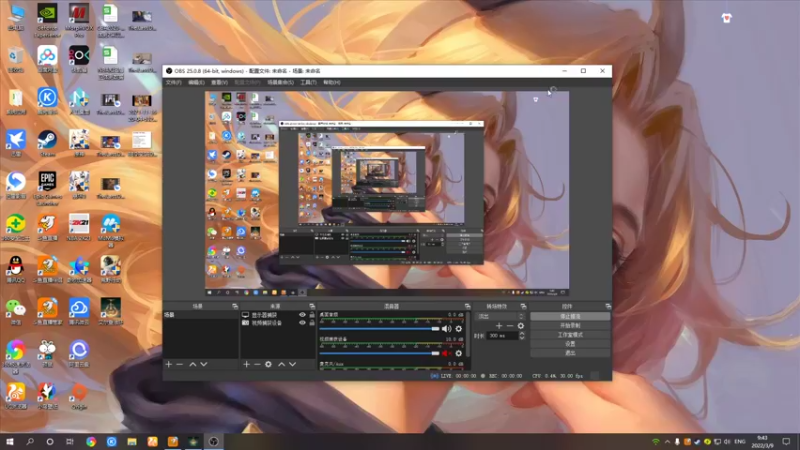Adjust the transition duration stepper arrows
This screenshot has width=800, height=450.
point(521,335)
